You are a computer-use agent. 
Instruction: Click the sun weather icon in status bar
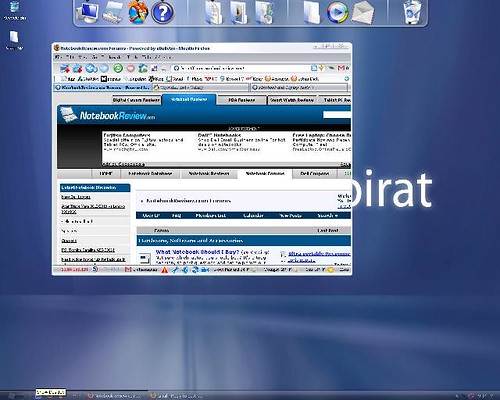331,270
